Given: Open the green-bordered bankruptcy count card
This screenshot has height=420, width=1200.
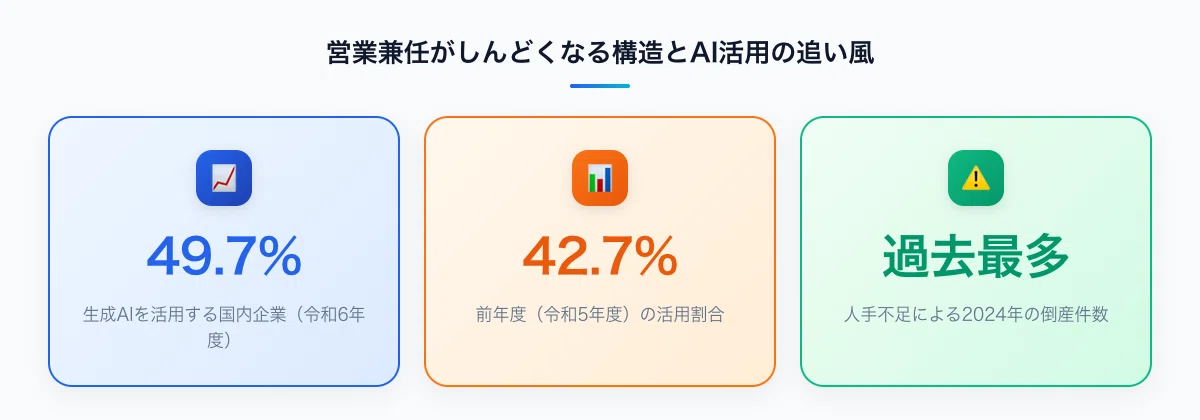Looking at the screenshot, I should [976, 251].
